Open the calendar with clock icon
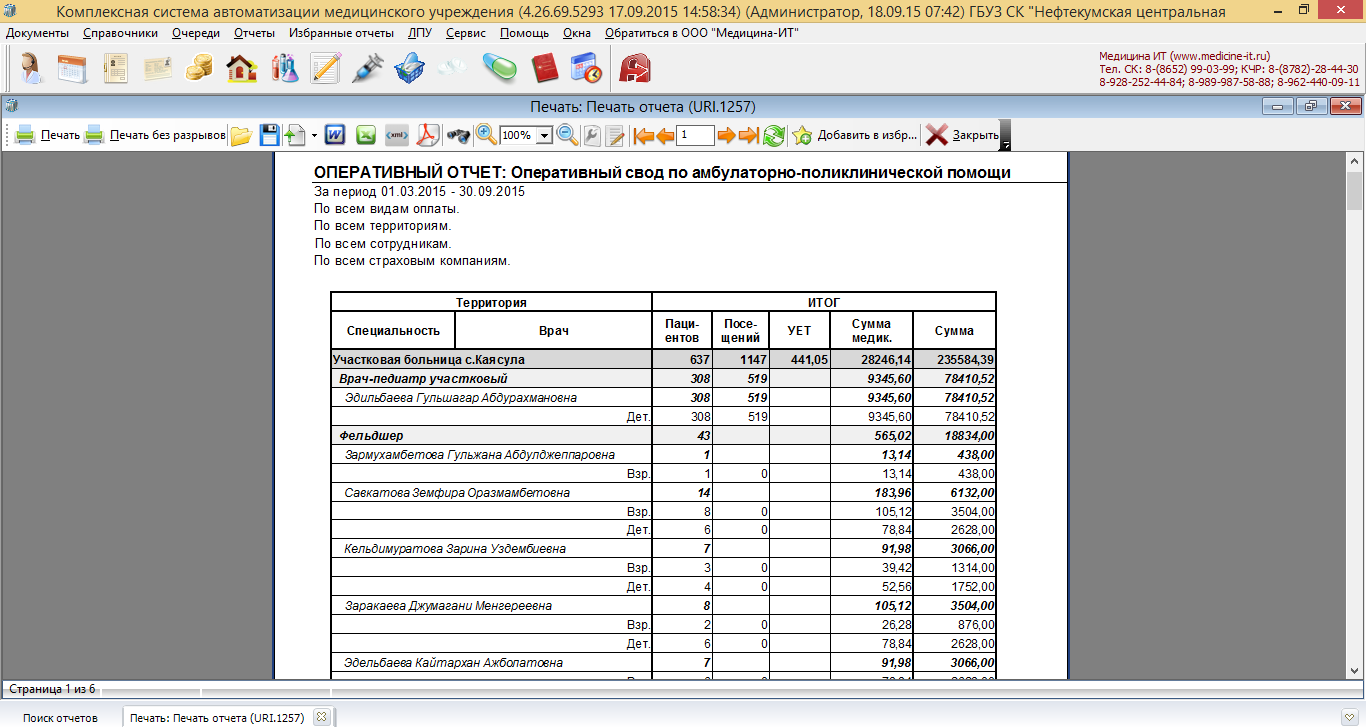The image size is (1366, 728). pos(586,68)
